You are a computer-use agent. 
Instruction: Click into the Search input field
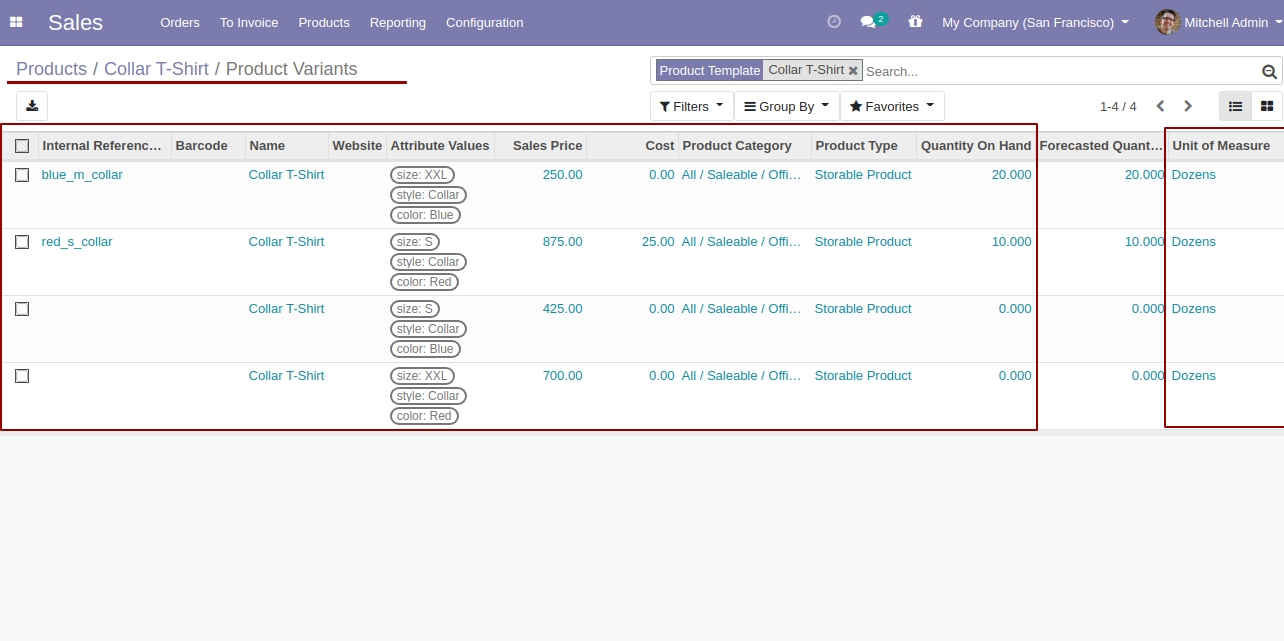pyautogui.click(x=1058, y=71)
